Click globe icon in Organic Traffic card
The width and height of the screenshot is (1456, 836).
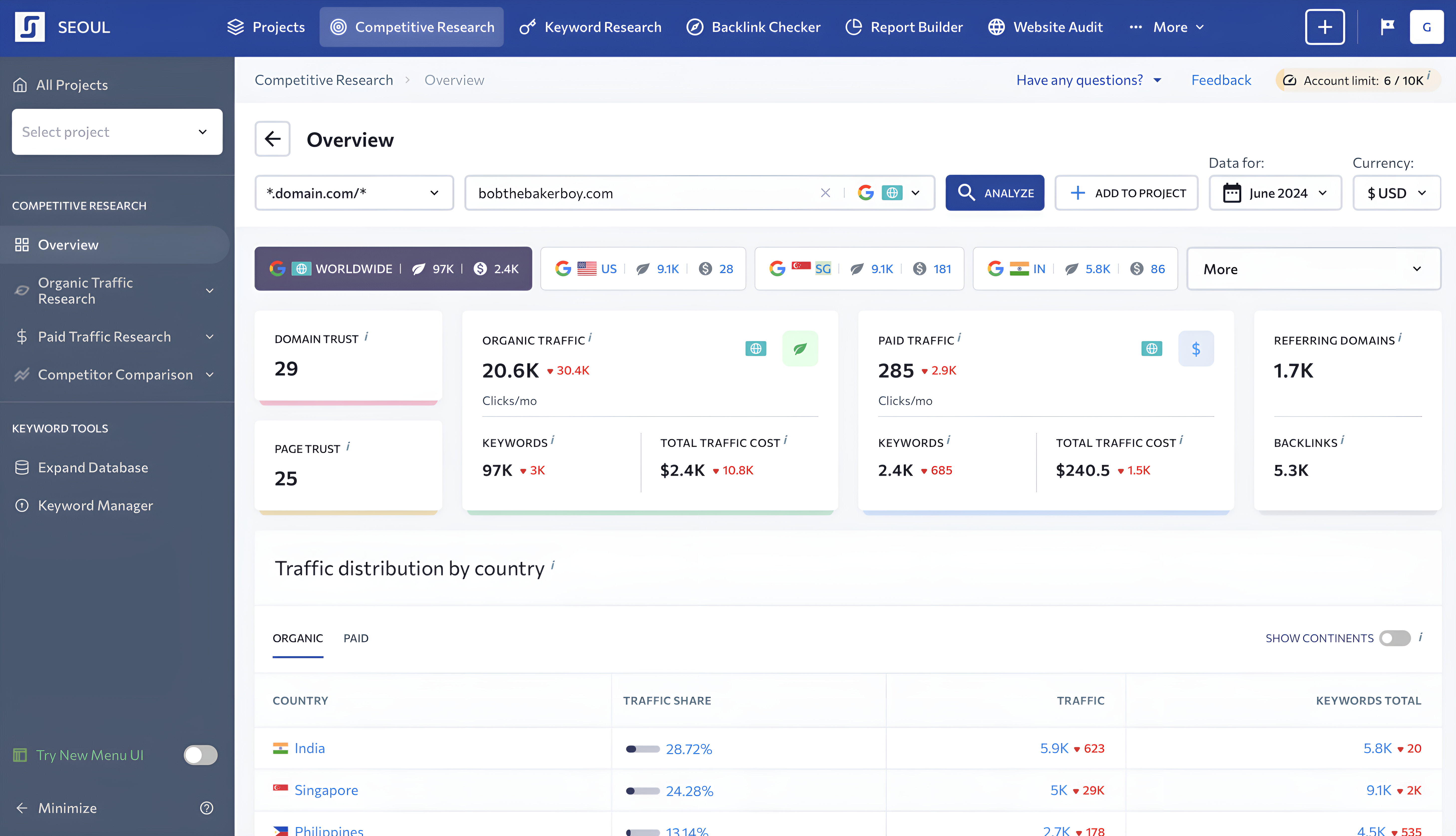pyautogui.click(x=755, y=349)
